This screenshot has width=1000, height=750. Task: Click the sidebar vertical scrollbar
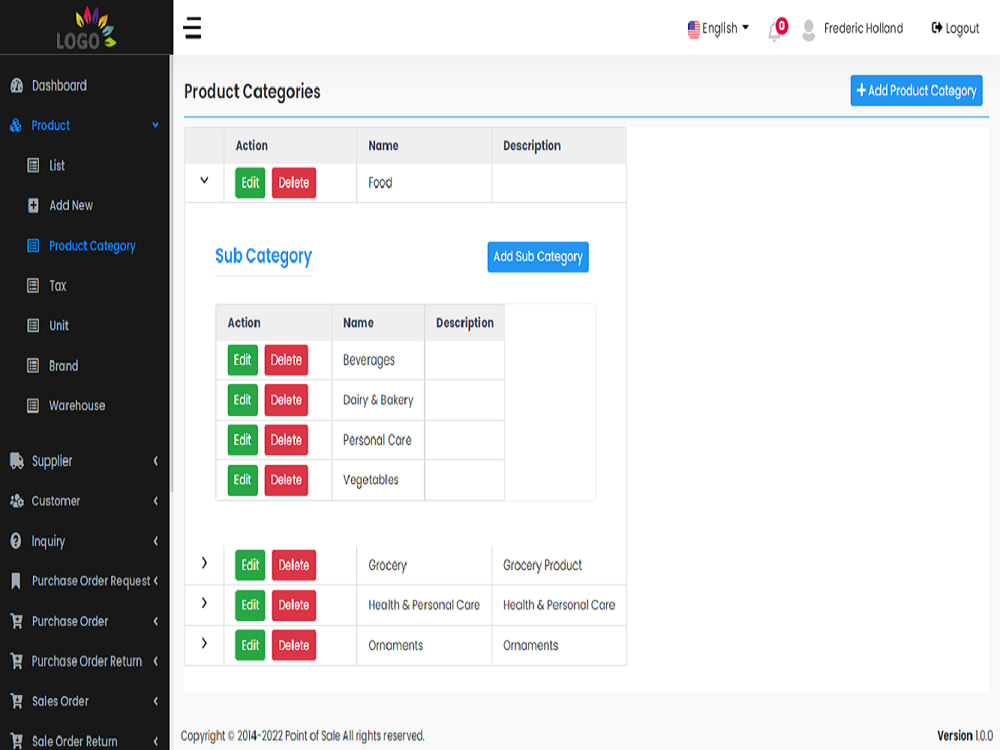click(x=171, y=273)
